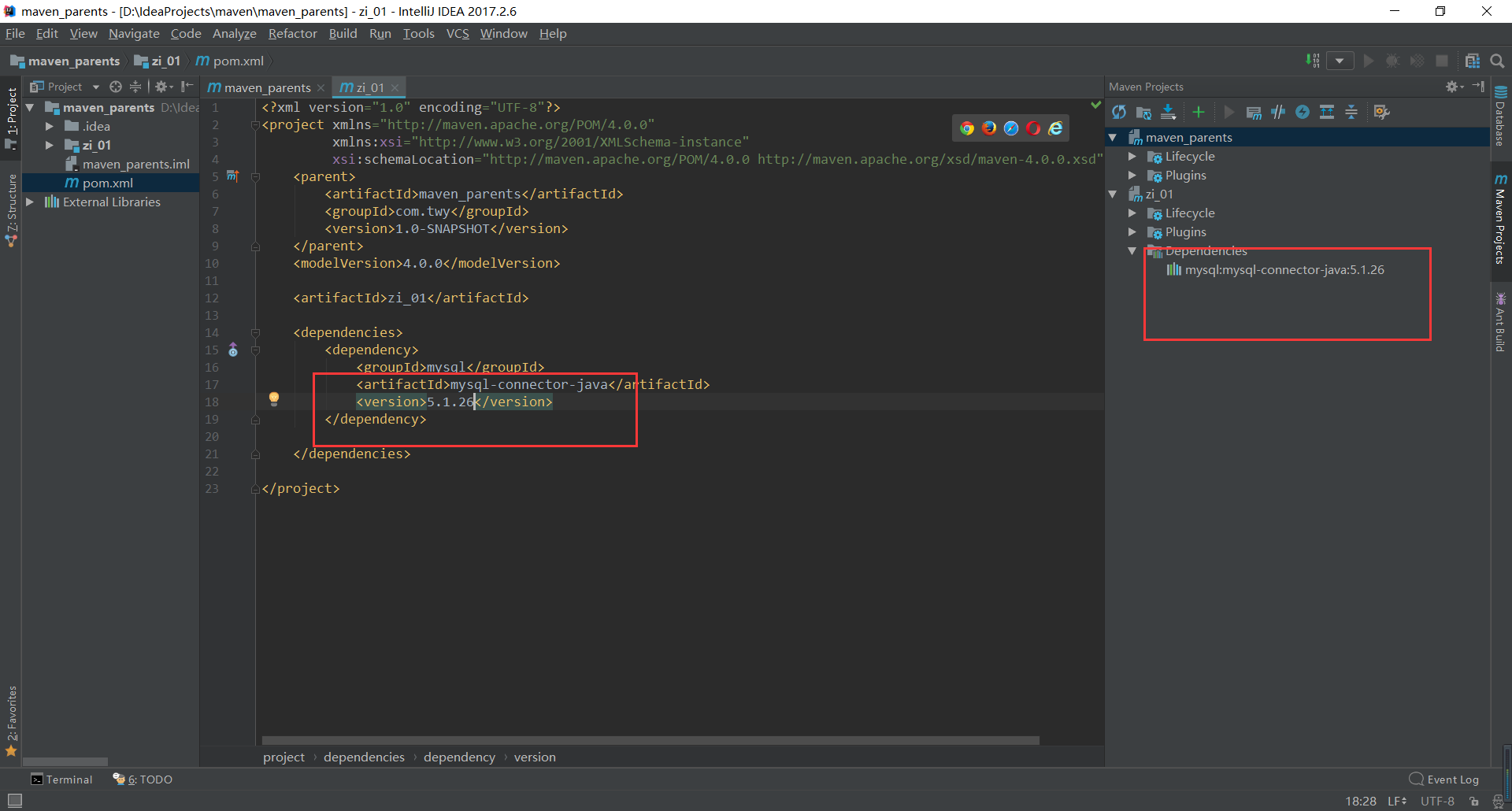Collapse maven_parents root in Project tree
Image resolution: width=1512 pixels, height=811 pixels.
tap(30, 107)
